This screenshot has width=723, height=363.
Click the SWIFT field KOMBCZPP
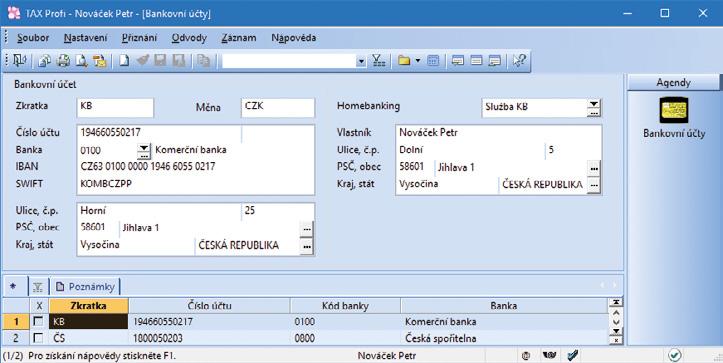196,184
